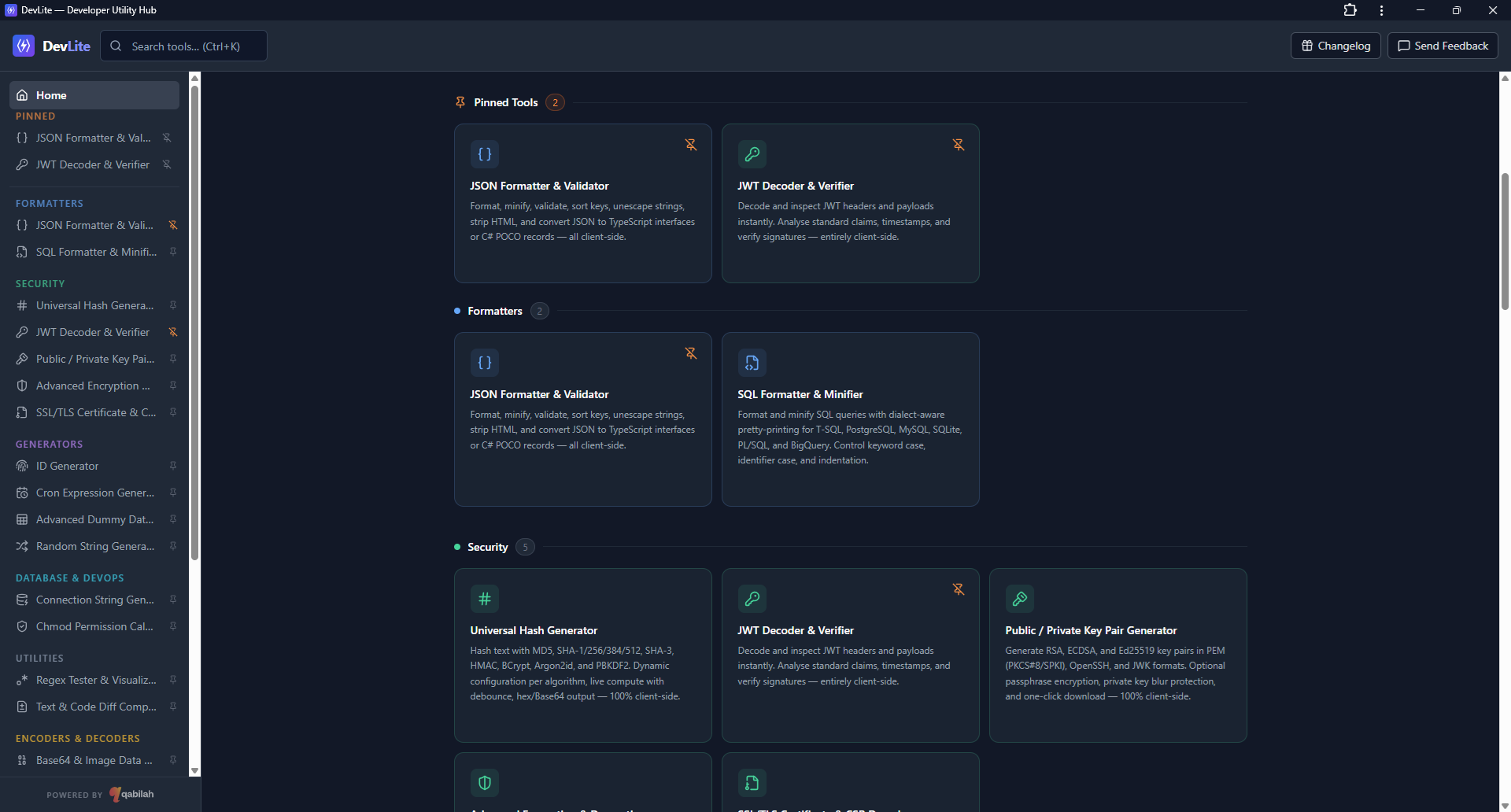Click hash icon on Universal Hash Generator card

485,599
